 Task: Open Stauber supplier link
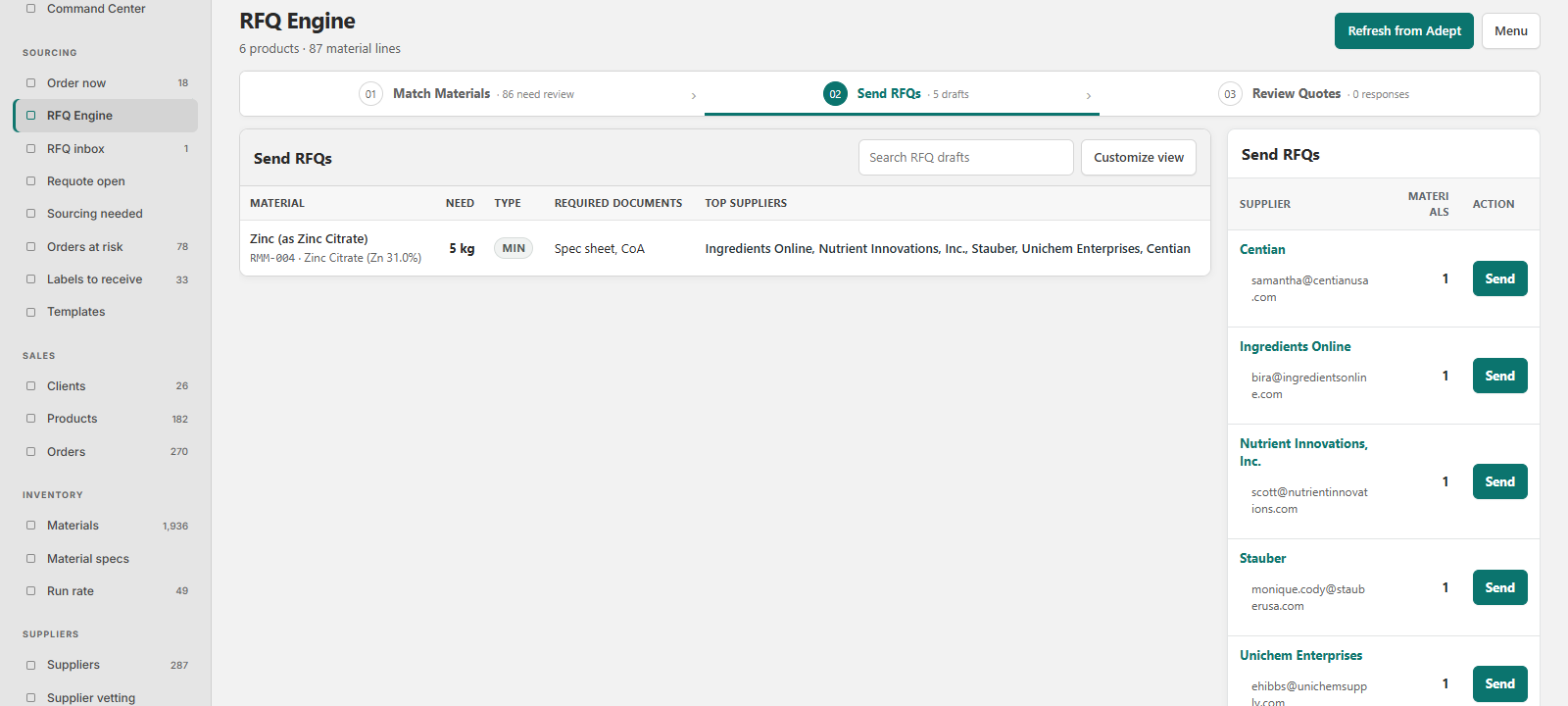[1263, 559]
